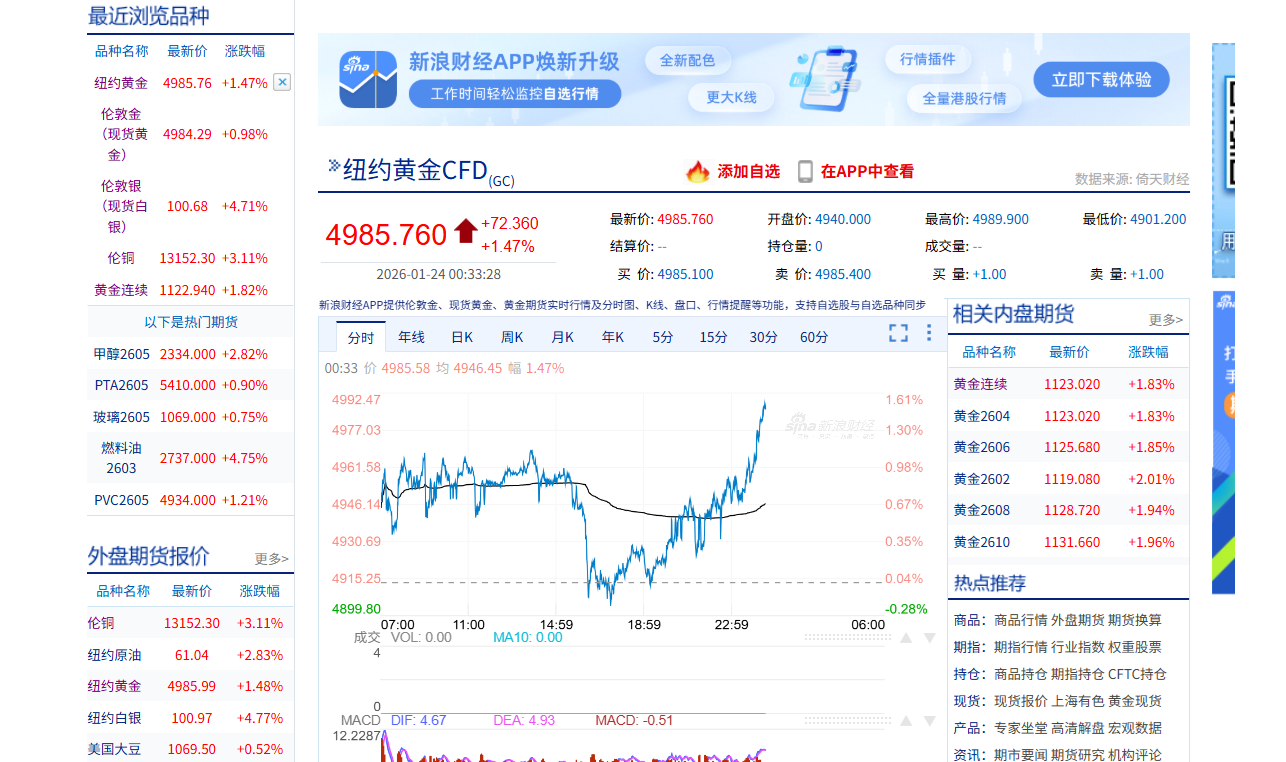Open 黄金2602 related futures row
Screen dimensions: 1286x762
(x=982, y=479)
